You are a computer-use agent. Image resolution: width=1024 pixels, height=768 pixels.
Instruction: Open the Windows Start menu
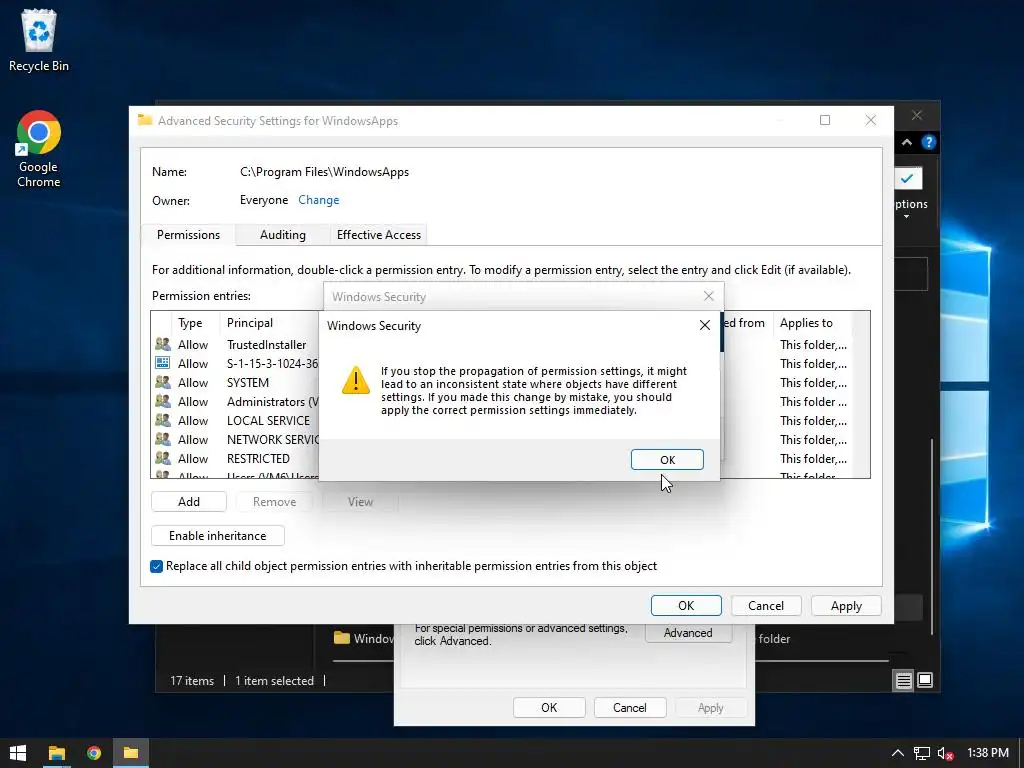(x=18, y=753)
